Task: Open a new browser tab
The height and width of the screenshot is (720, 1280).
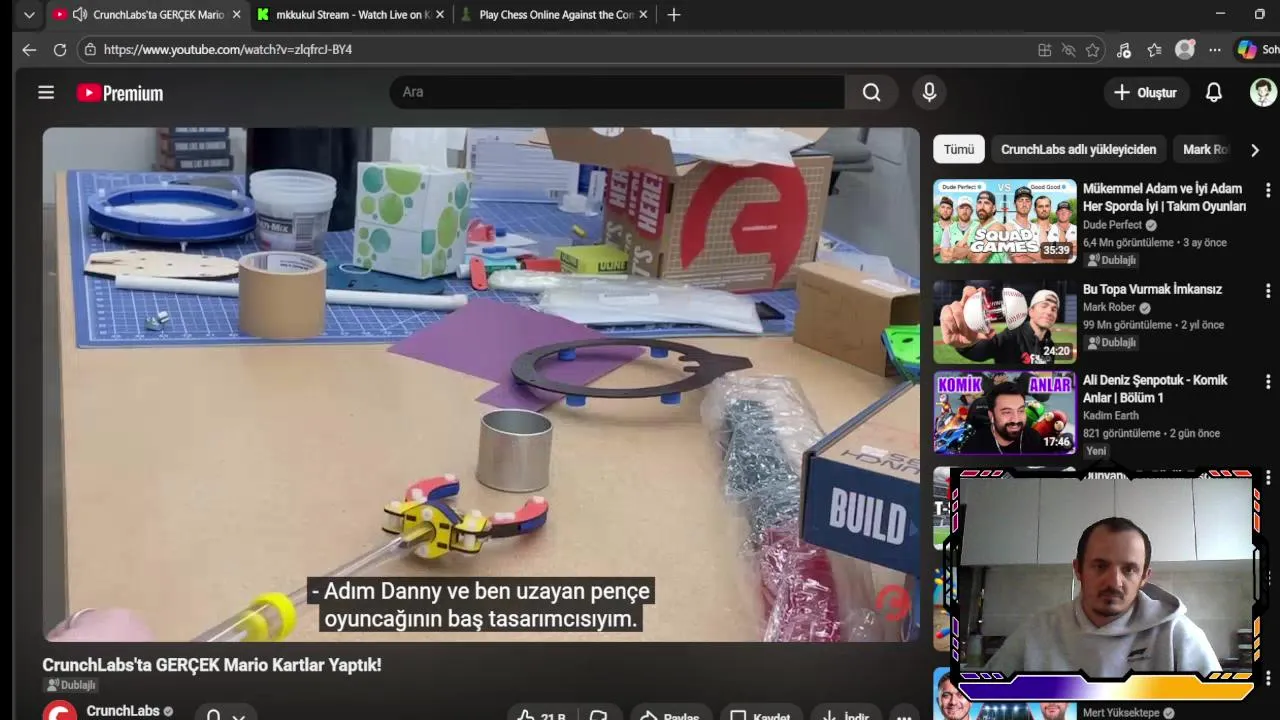Action: click(674, 15)
